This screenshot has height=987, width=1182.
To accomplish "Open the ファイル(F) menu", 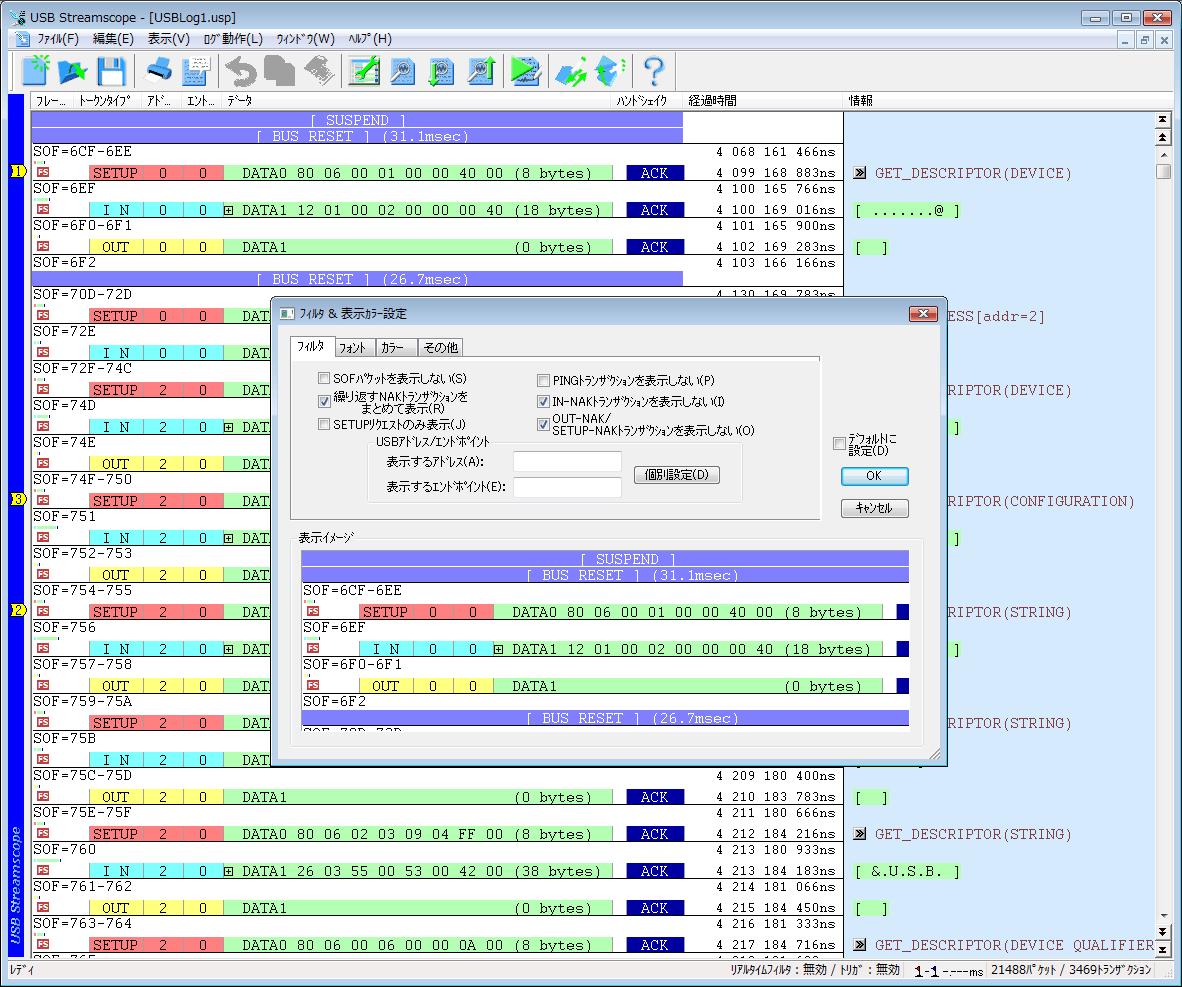I will click(x=58, y=39).
